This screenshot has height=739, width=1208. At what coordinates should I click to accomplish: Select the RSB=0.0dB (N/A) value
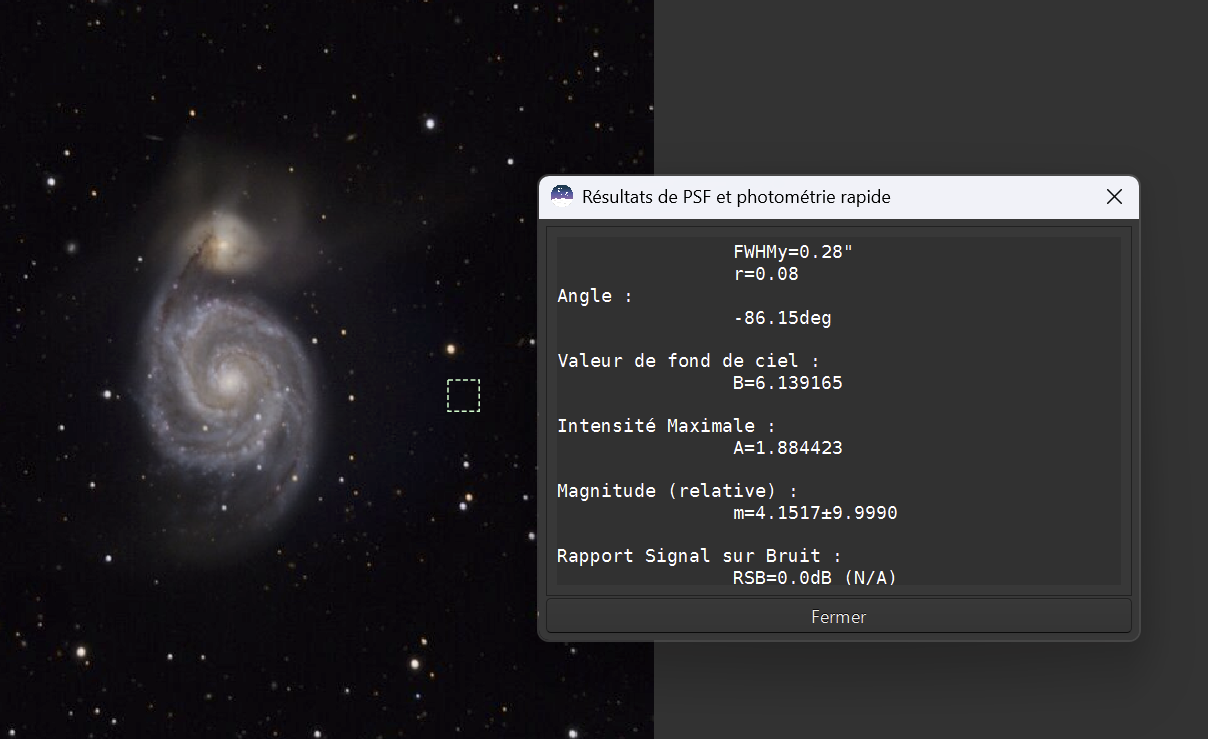(x=815, y=577)
